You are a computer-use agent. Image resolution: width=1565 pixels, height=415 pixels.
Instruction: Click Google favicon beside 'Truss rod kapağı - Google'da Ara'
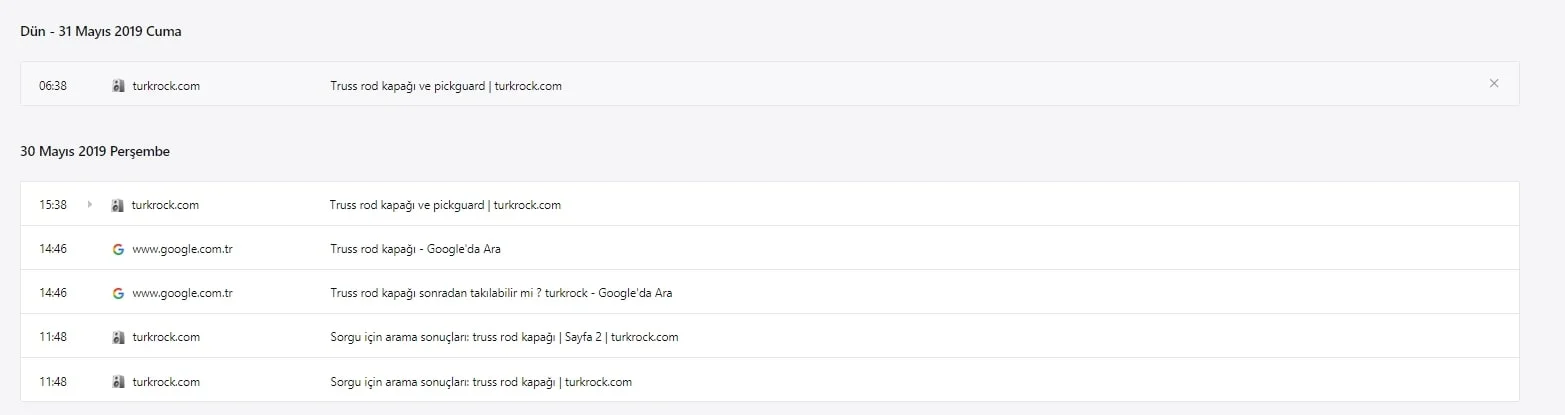click(118, 249)
